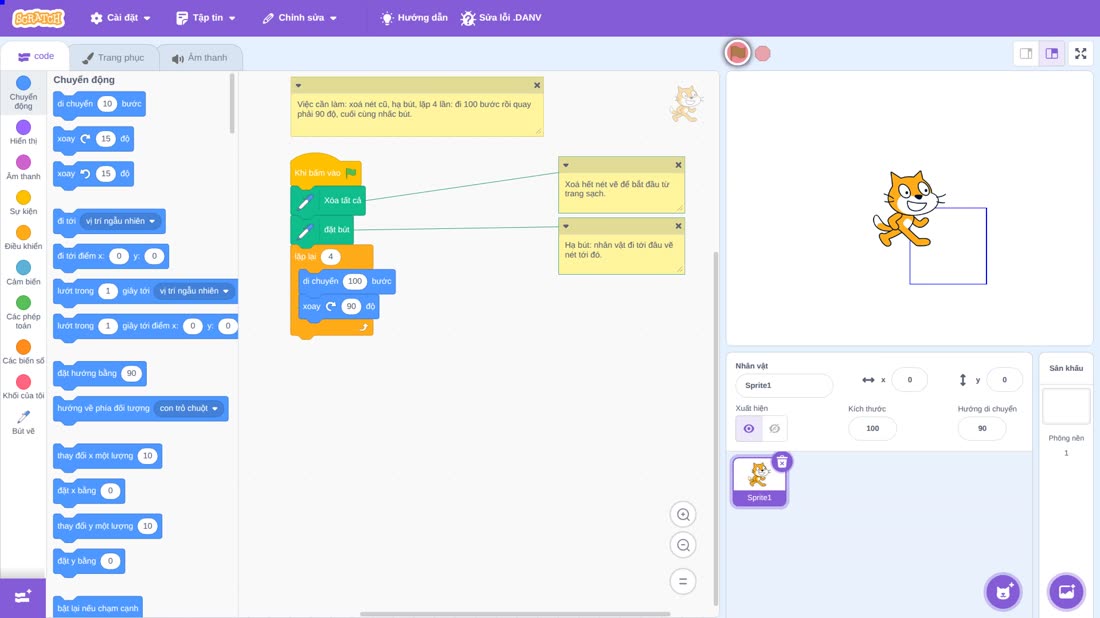Click the green flag to run
Viewport: 1100px width, 618px height.
point(737,53)
